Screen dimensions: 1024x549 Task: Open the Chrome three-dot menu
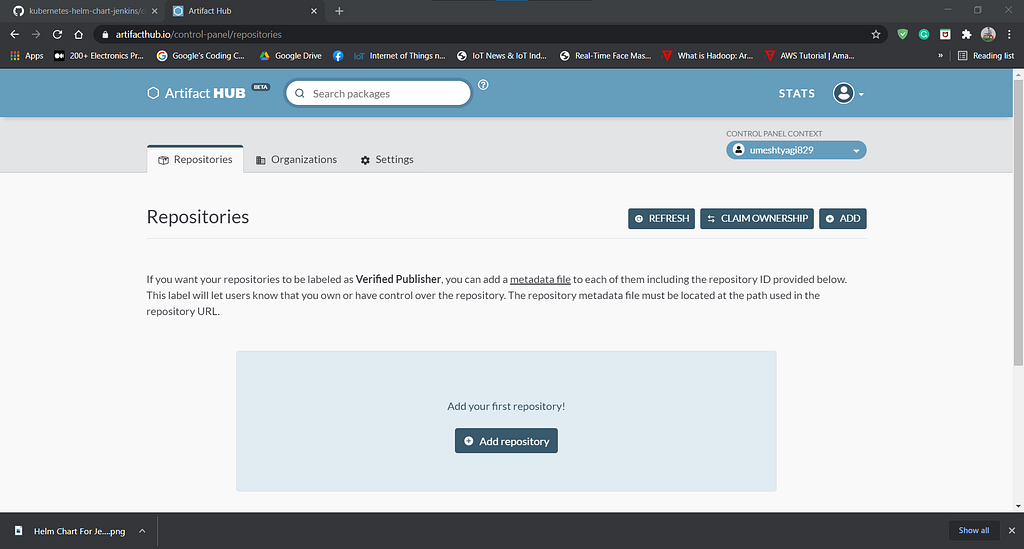(x=1009, y=35)
